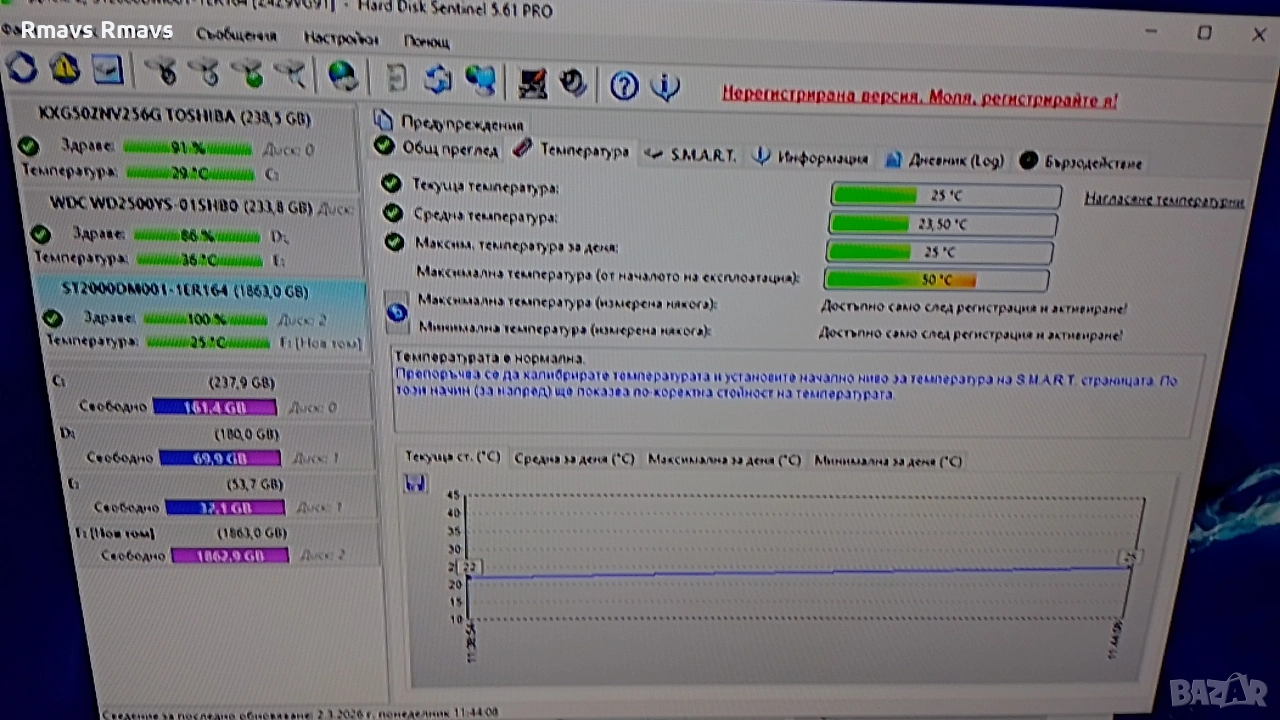
Task: Click the disk test icon with green ball
Action: click(248, 73)
